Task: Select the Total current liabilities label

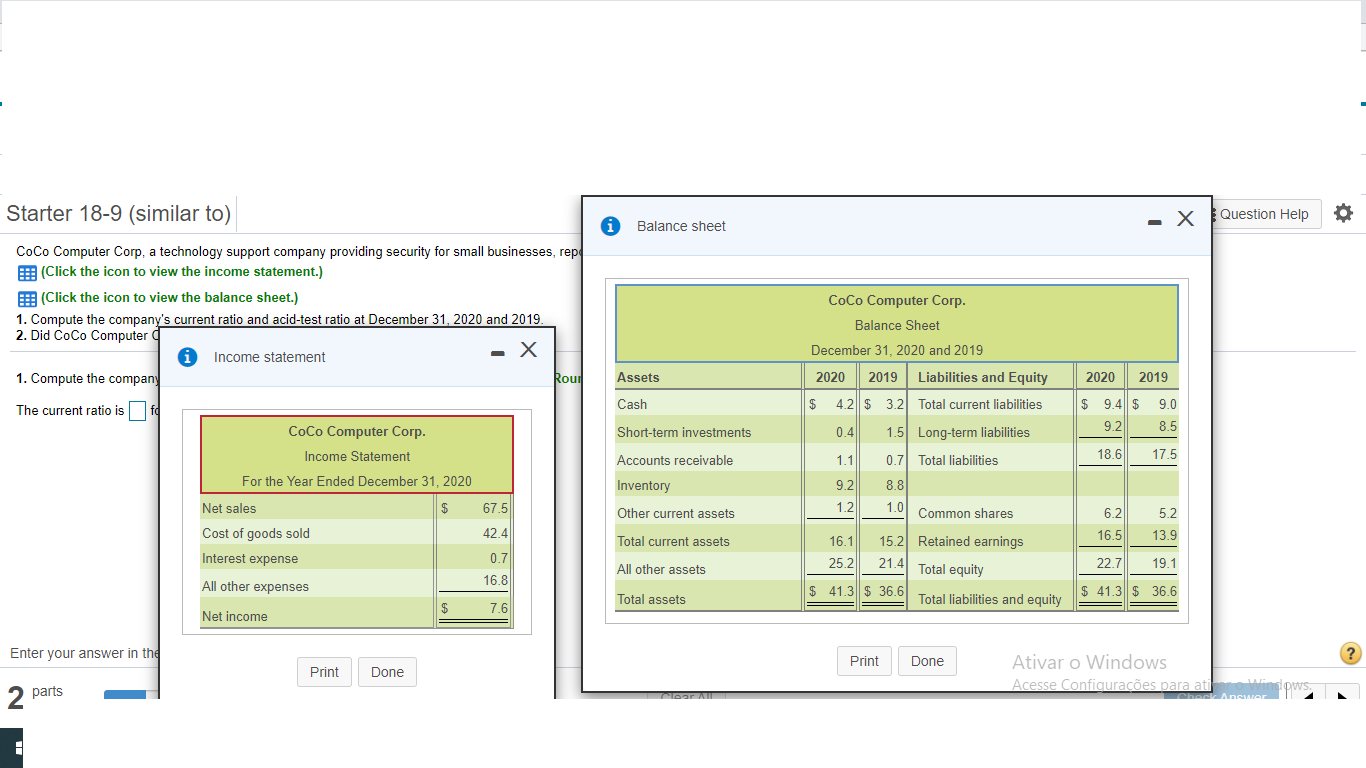Action: click(x=980, y=404)
